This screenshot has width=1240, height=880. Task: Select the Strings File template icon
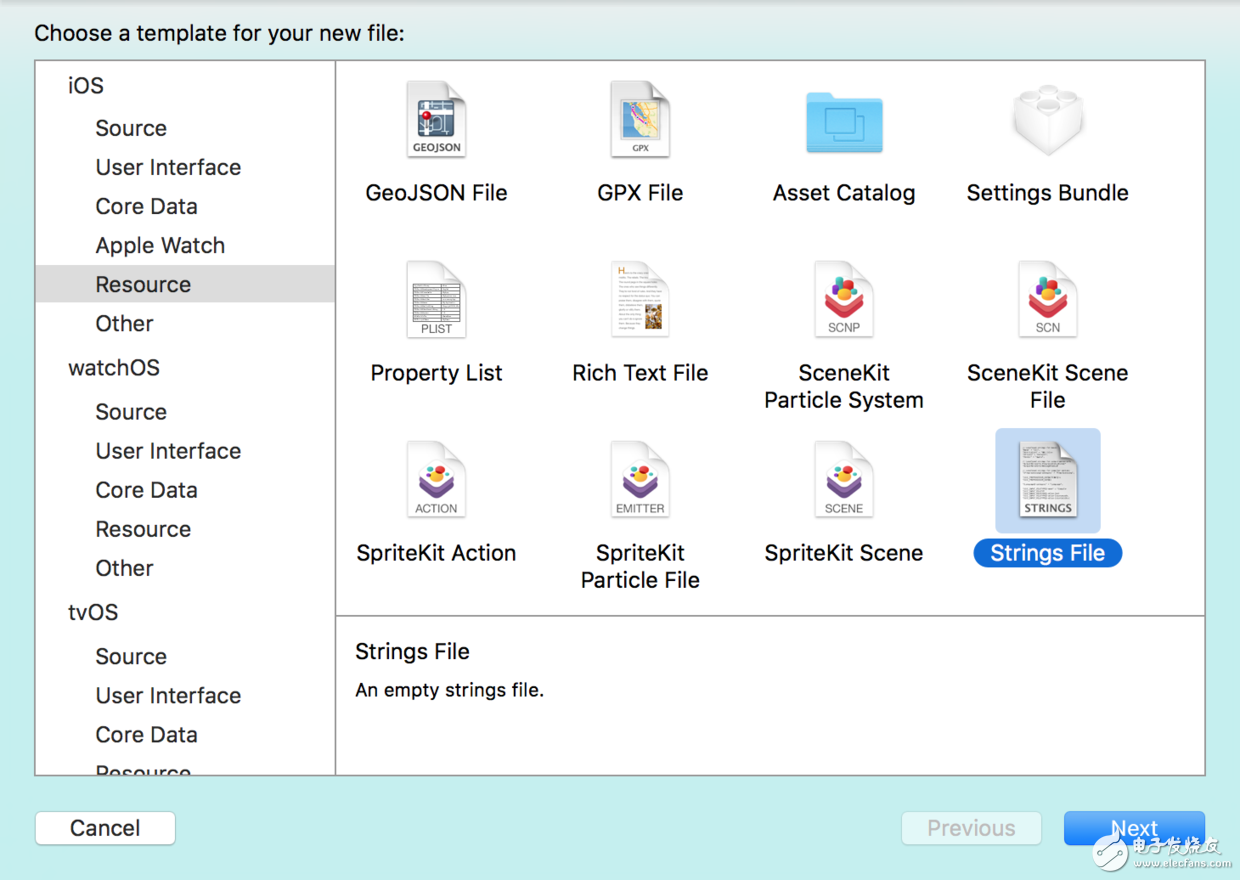pyautogui.click(x=1047, y=480)
